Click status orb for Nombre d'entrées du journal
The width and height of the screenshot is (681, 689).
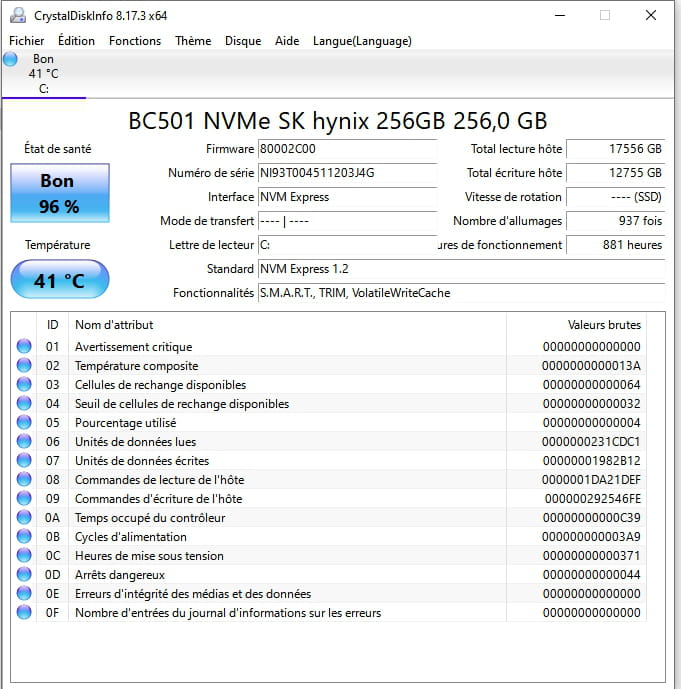pos(24,612)
